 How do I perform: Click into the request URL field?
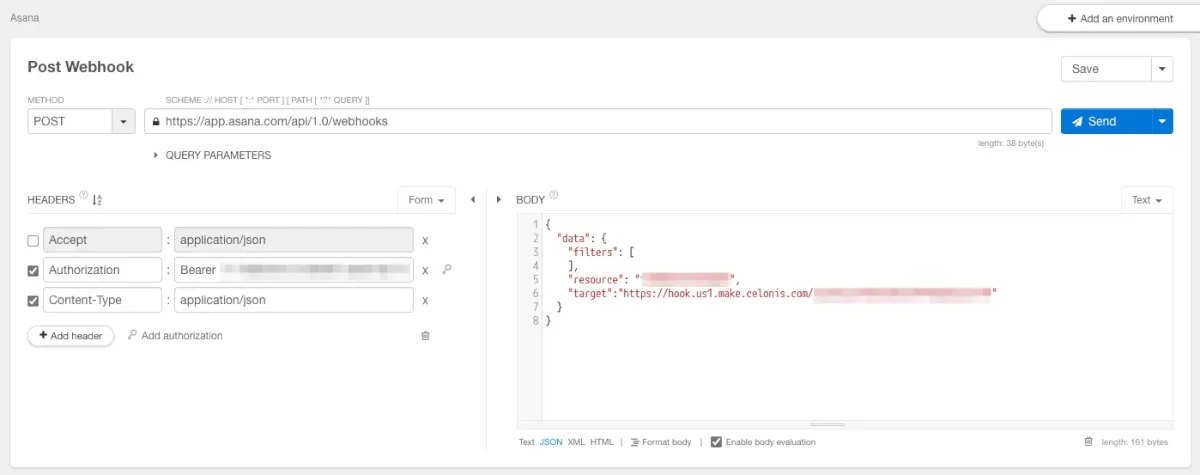point(600,121)
